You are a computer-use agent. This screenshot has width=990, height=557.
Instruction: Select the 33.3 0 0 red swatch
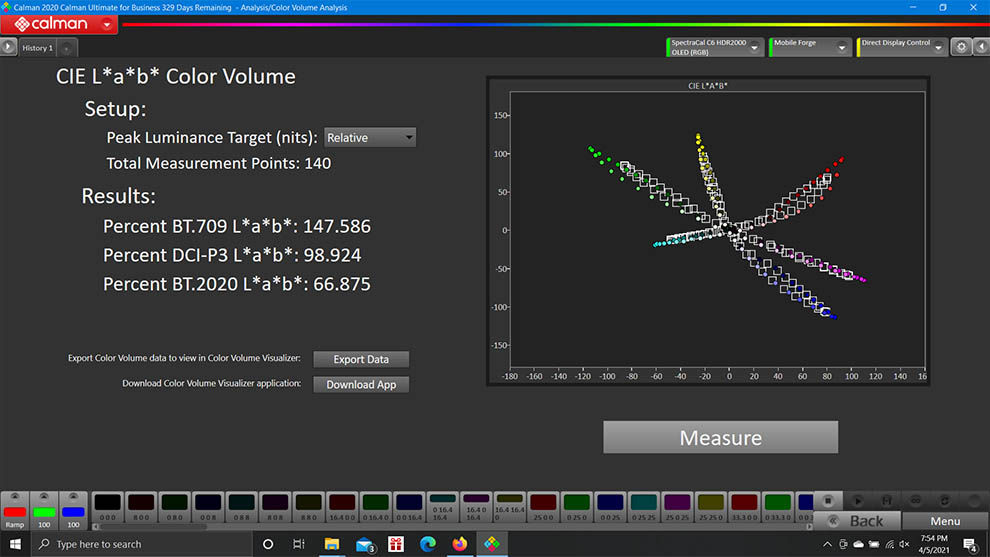(744, 507)
